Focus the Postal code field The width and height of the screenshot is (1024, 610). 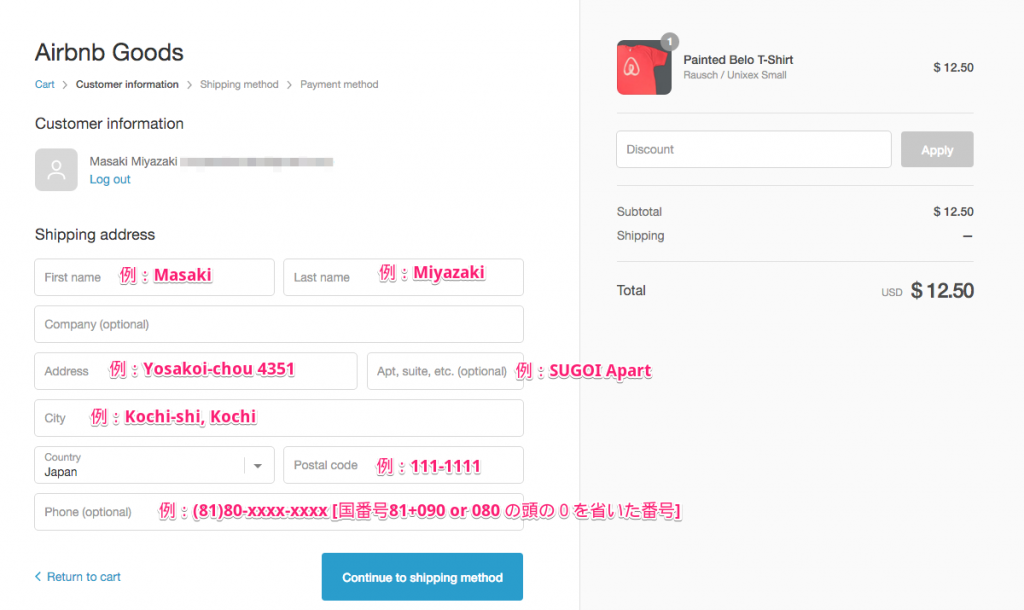[403, 465]
